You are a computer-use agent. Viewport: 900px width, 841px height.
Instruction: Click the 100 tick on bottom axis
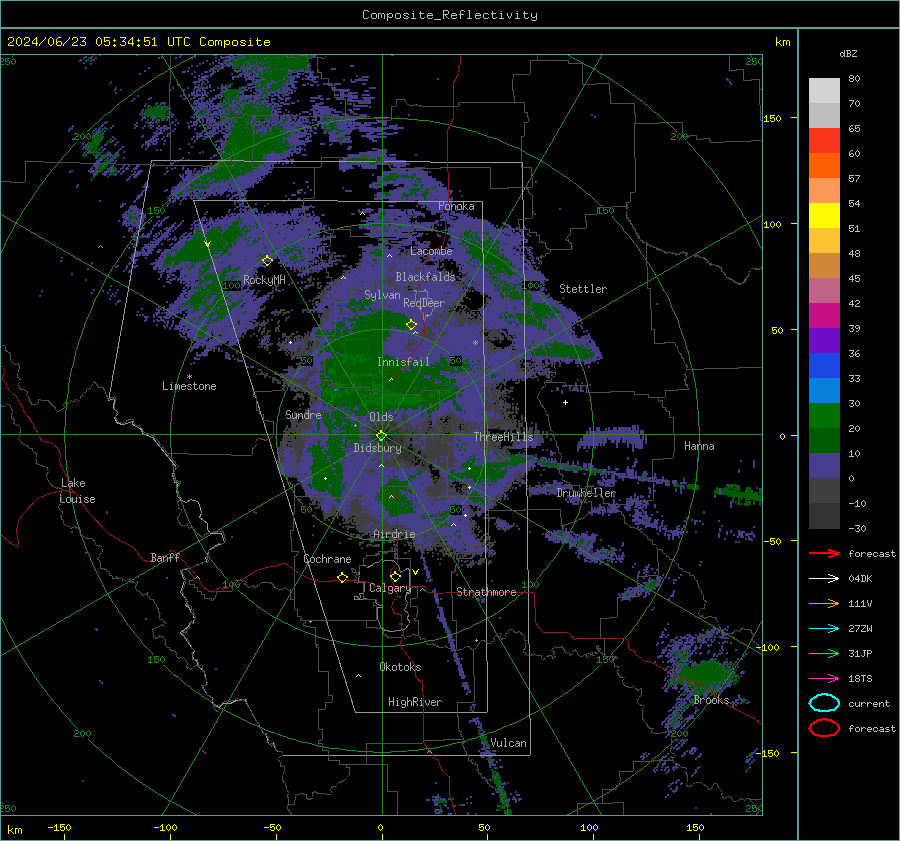point(589,827)
